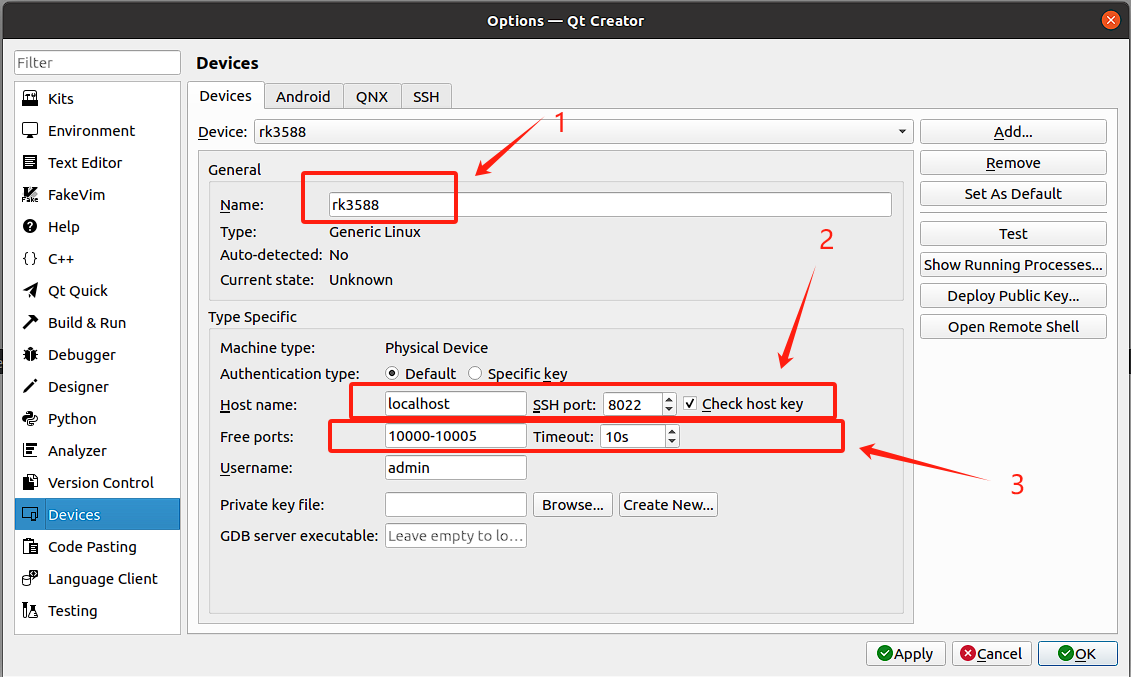Switch to the Android tab
1131x677 pixels.
coord(303,96)
